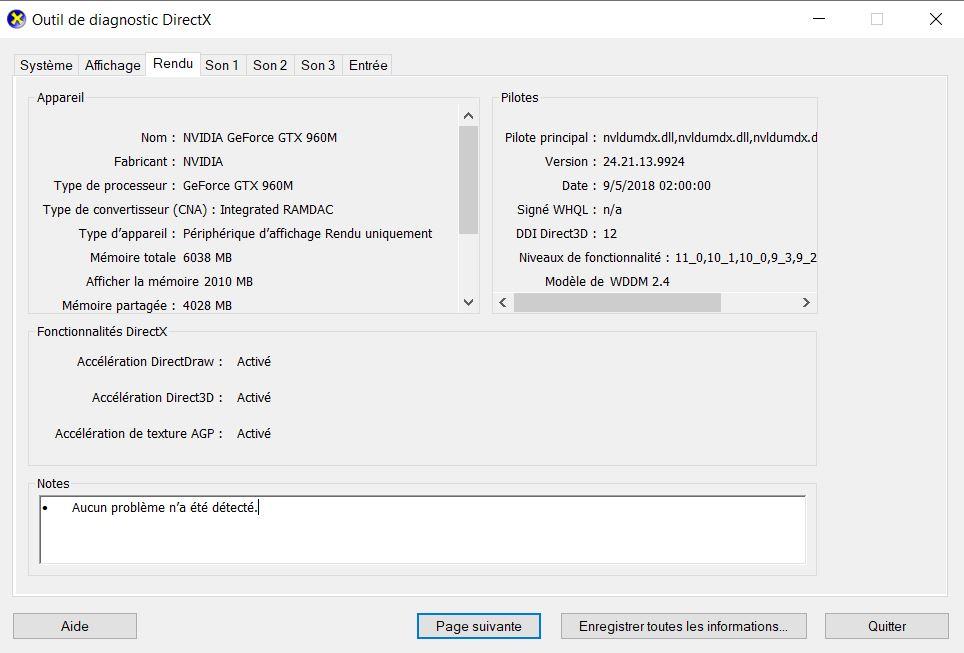Screen dimensions: 964x653
Task: Click the Quitter button
Action: point(887,626)
